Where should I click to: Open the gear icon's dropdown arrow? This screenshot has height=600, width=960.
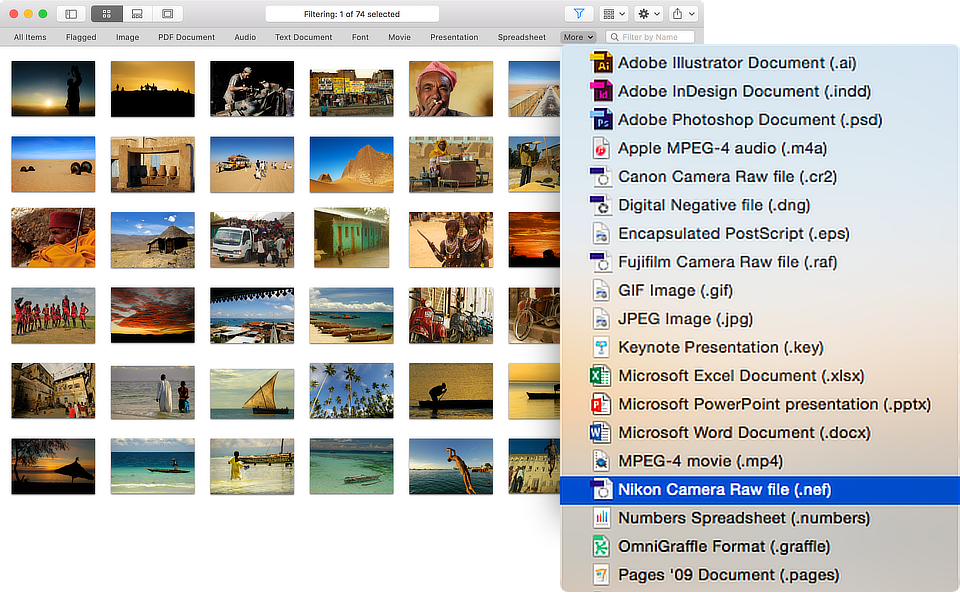(655, 13)
